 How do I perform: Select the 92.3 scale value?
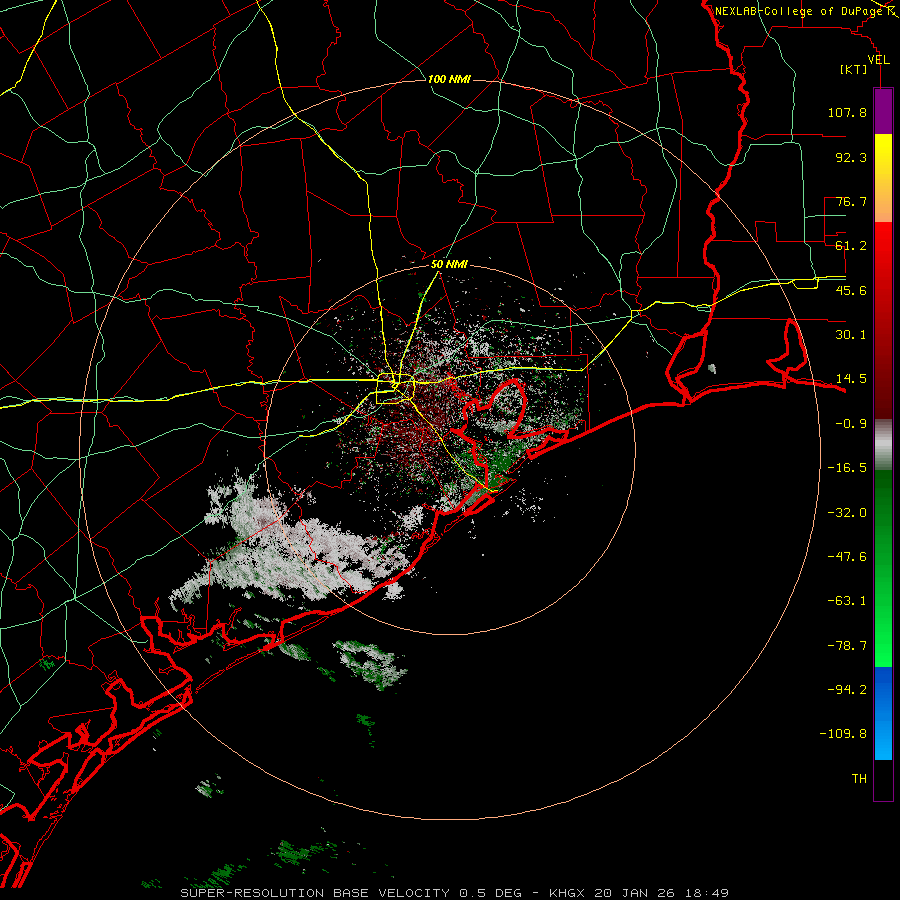click(851, 157)
